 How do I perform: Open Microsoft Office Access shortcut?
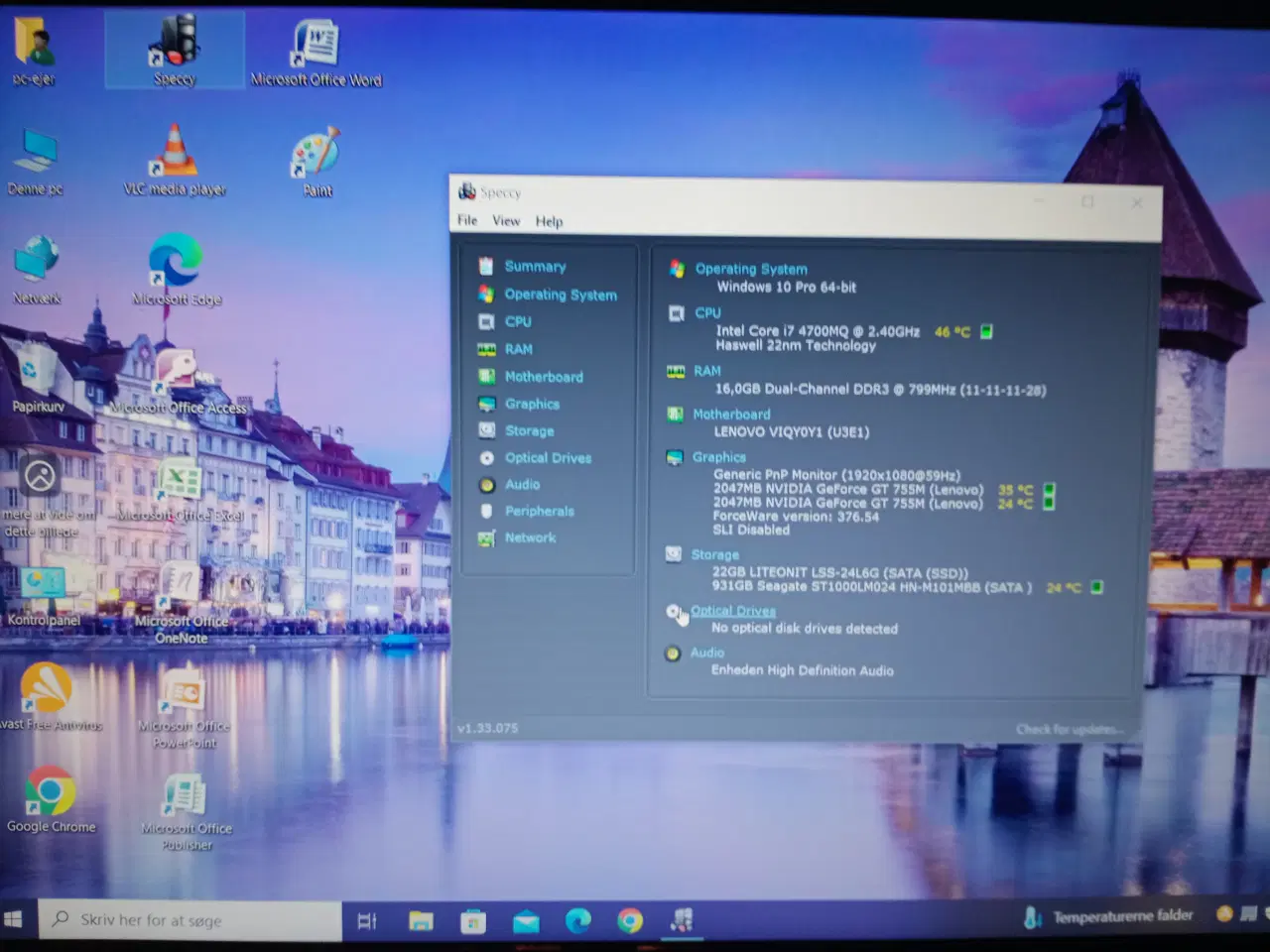pos(178,381)
